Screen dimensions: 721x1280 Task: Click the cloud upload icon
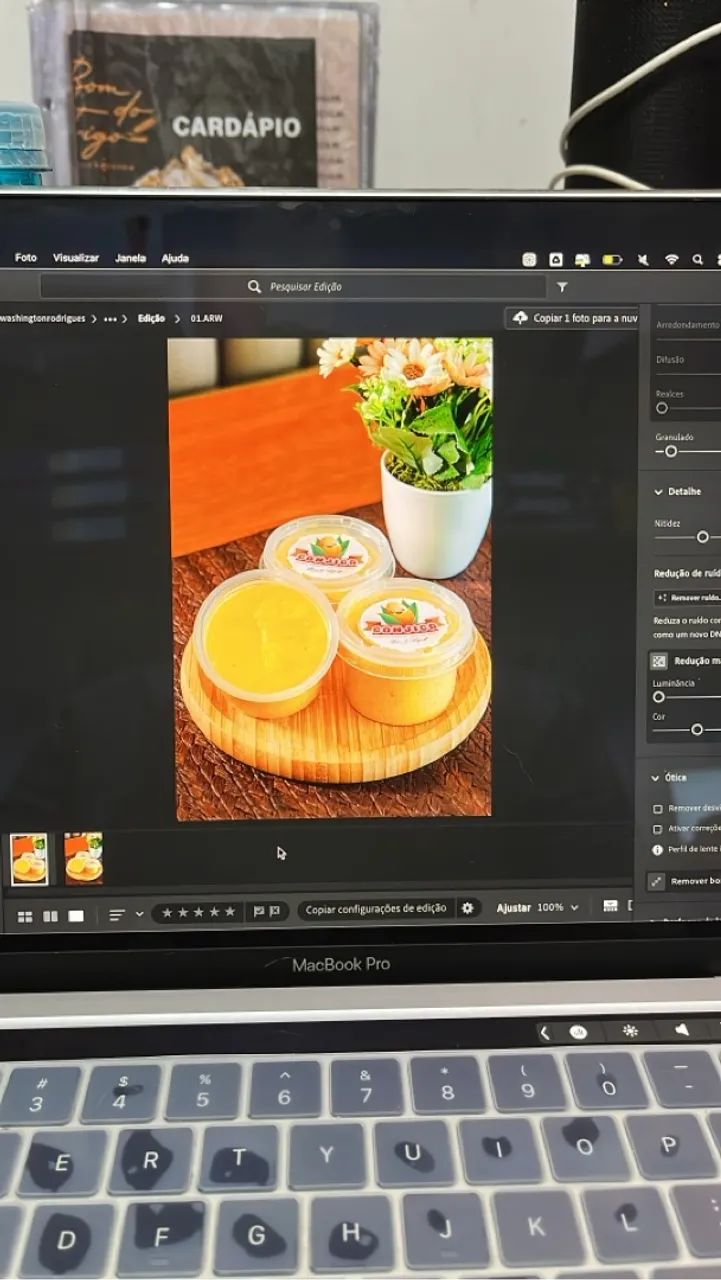(x=520, y=318)
